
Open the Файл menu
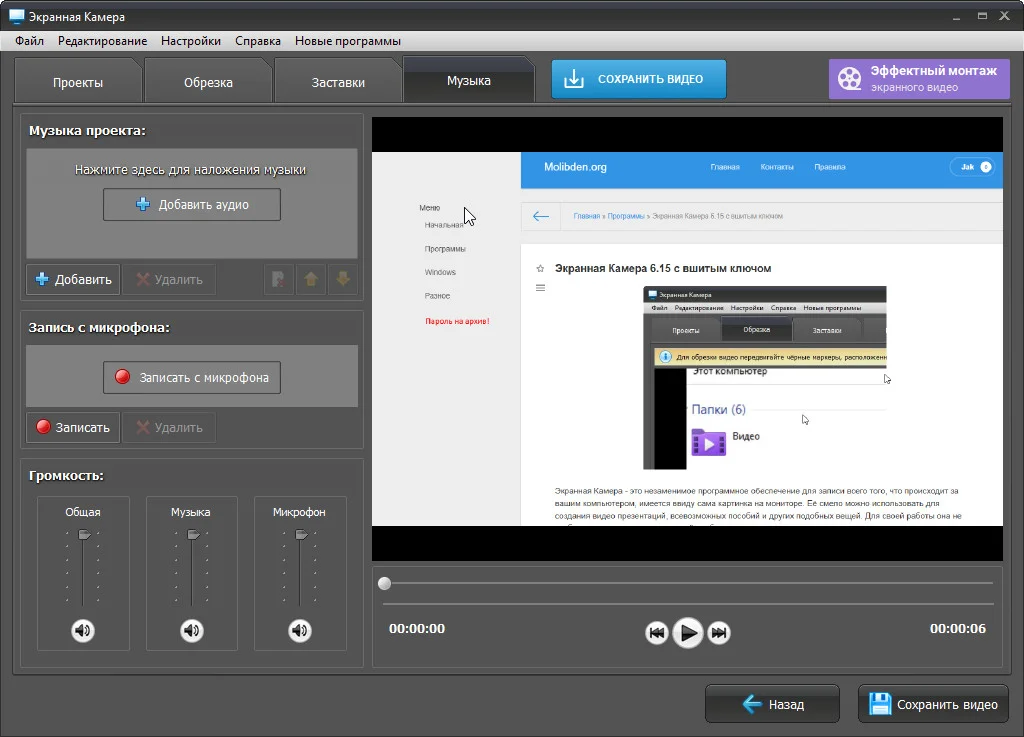pos(30,41)
